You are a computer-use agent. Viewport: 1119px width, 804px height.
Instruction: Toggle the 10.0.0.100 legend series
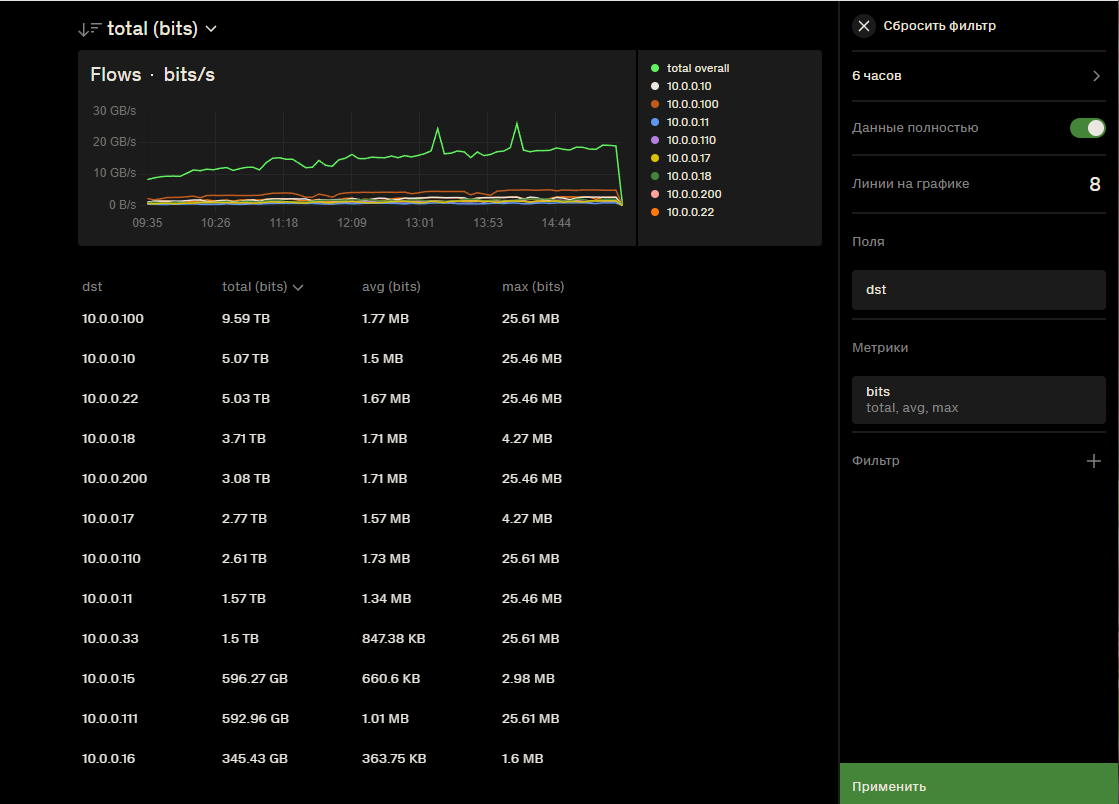coord(692,104)
